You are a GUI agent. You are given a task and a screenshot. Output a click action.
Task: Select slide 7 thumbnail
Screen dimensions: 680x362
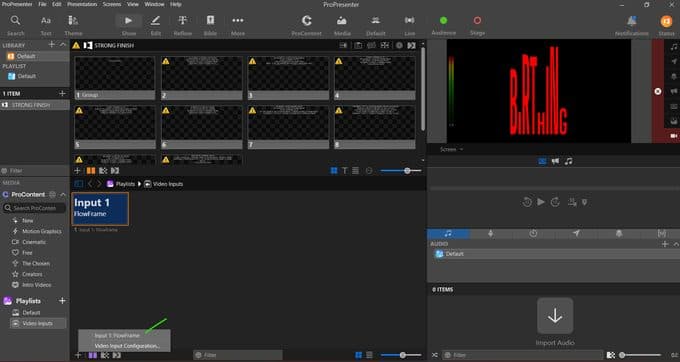pyautogui.click(x=288, y=127)
